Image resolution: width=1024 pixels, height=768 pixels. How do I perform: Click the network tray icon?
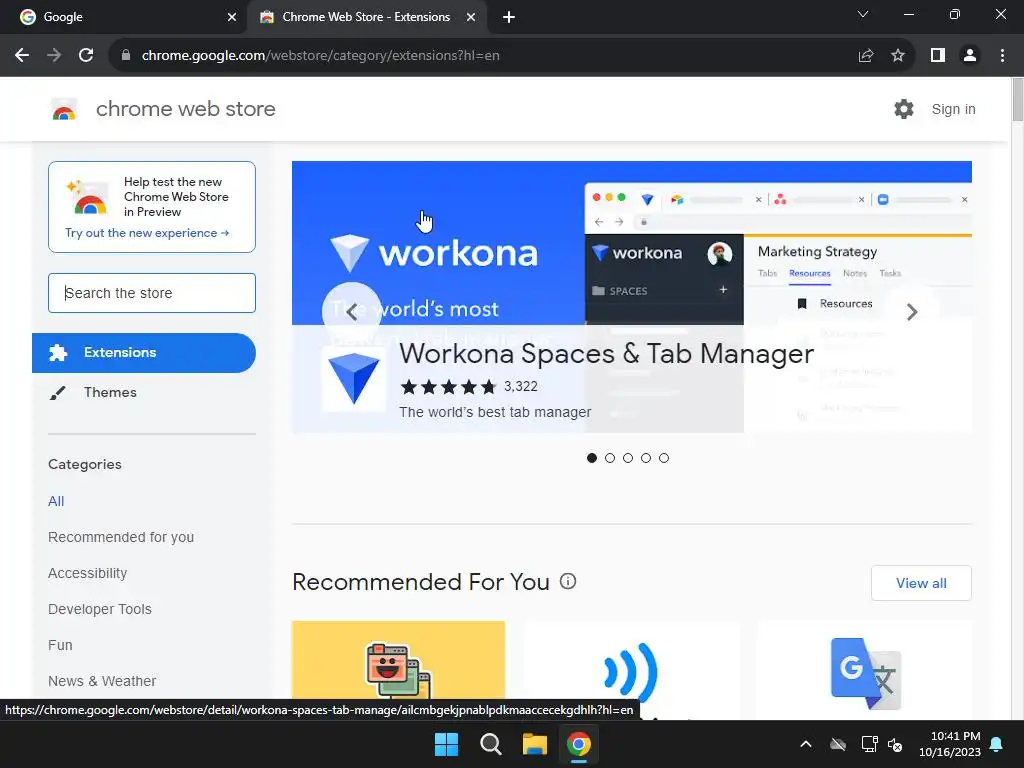pyautogui.click(x=869, y=744)
